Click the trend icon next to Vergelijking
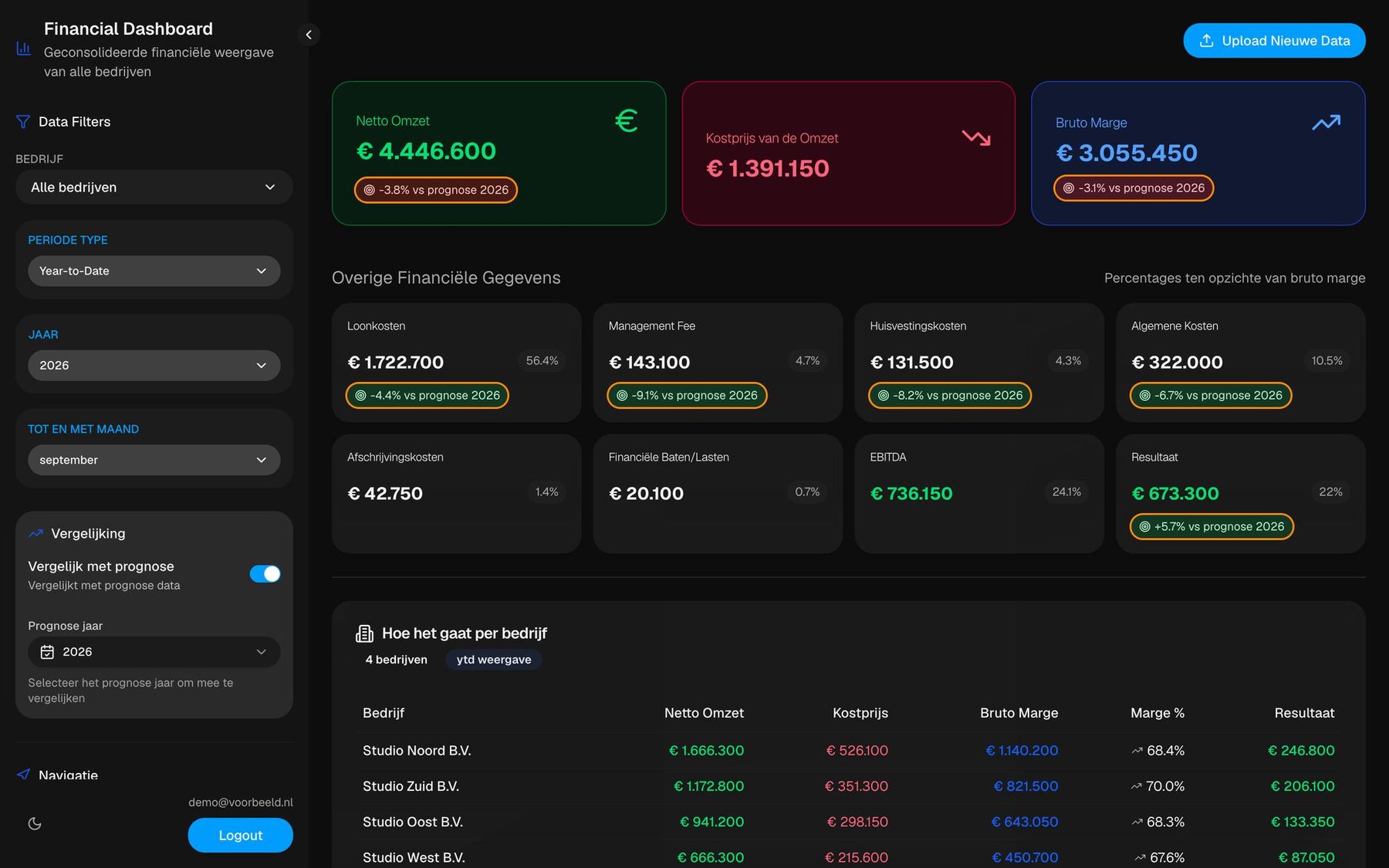1389x868 pixels. click(35, 534)
